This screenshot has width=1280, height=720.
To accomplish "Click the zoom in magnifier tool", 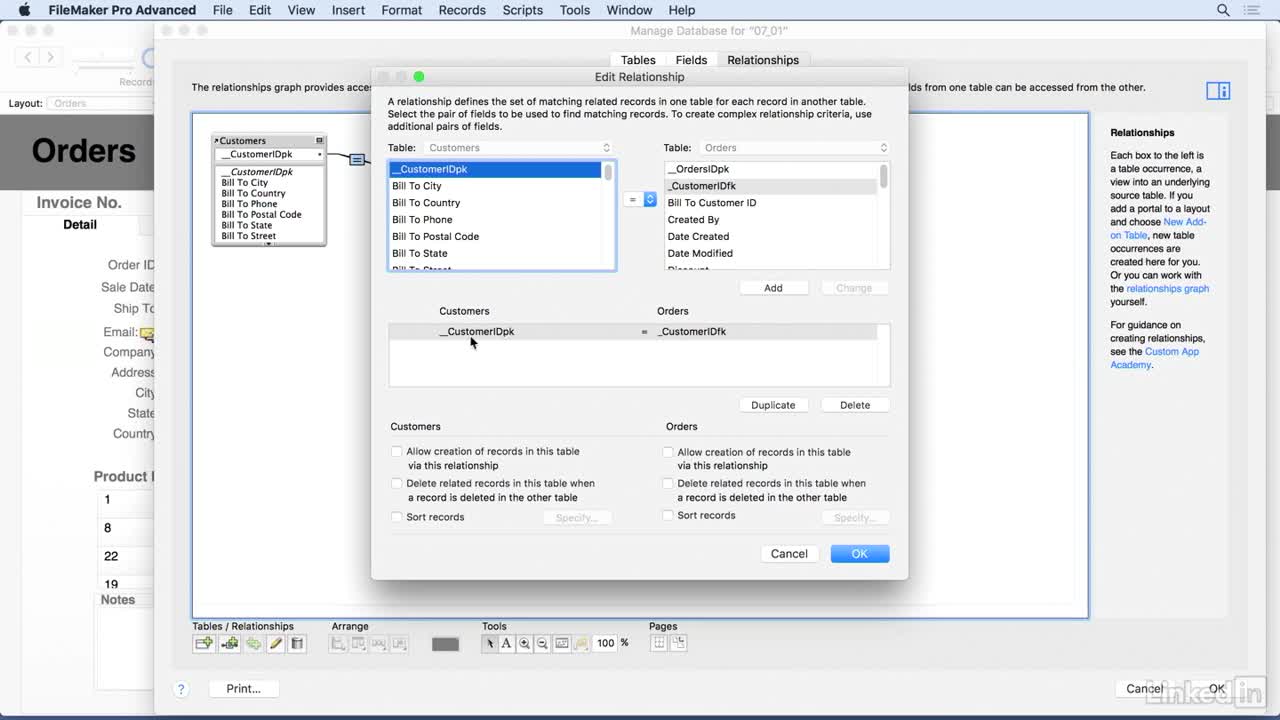I will pyautogui.click(x=524, y=644).
